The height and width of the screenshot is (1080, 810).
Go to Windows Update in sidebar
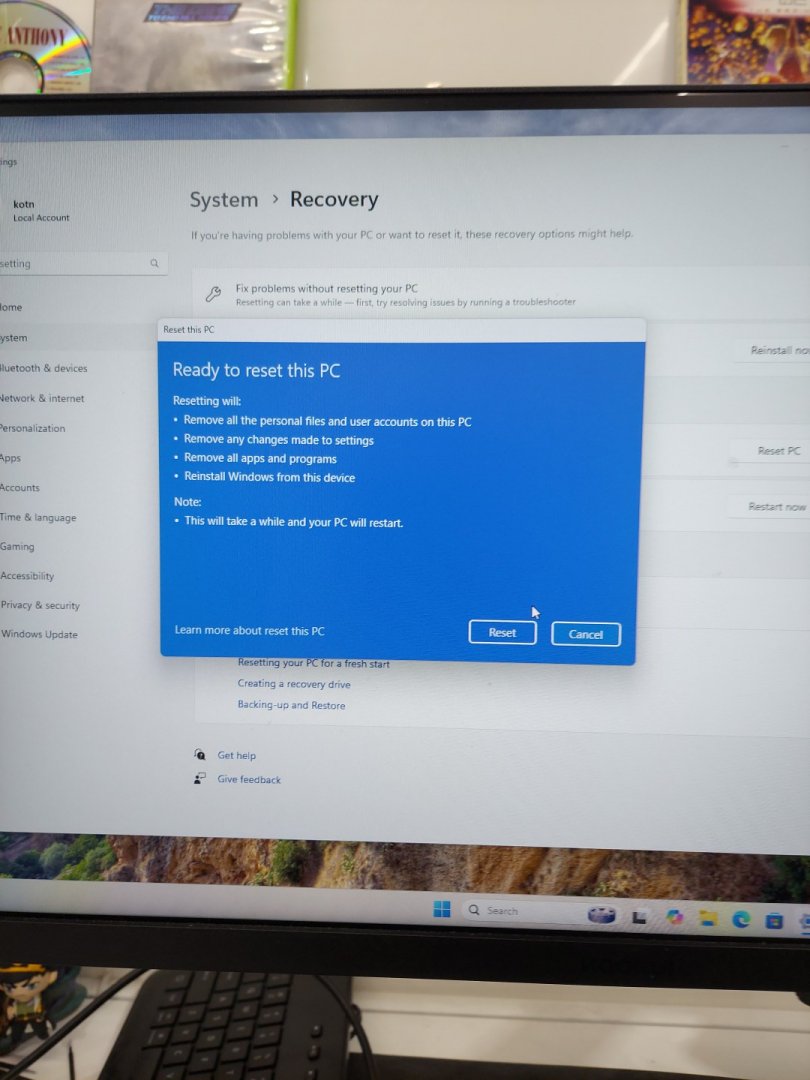coord(39,634)
